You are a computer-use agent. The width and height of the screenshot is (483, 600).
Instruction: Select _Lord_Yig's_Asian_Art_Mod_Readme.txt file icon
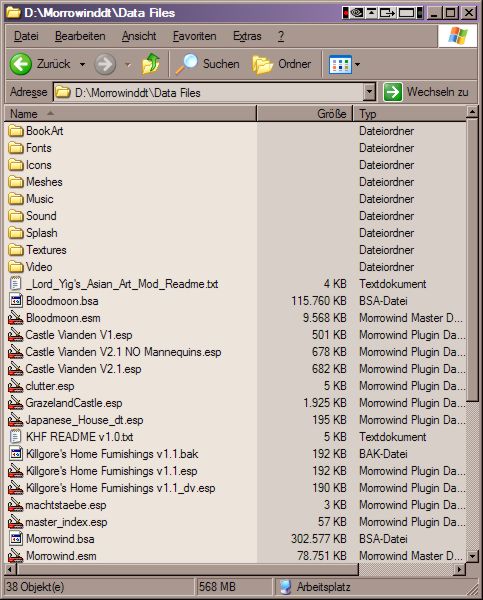[16, 284]
